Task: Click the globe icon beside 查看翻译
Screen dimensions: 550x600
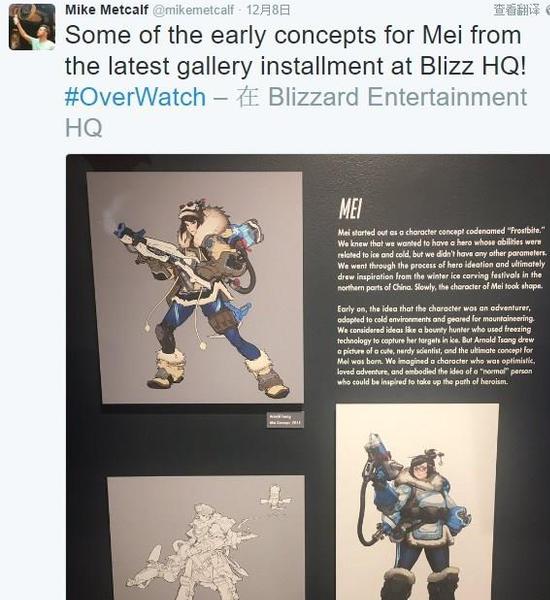Action: click(548, 10)
